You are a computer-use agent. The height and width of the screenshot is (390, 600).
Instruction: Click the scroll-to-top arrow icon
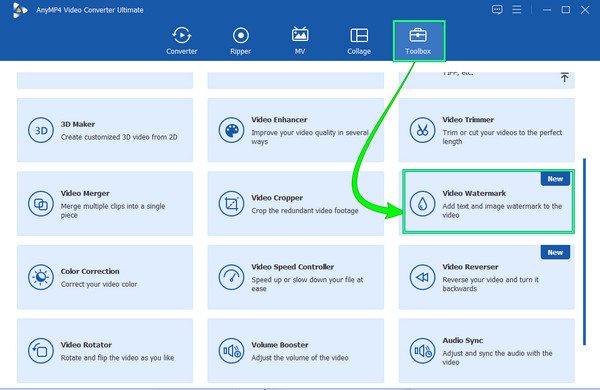point(564,77)
